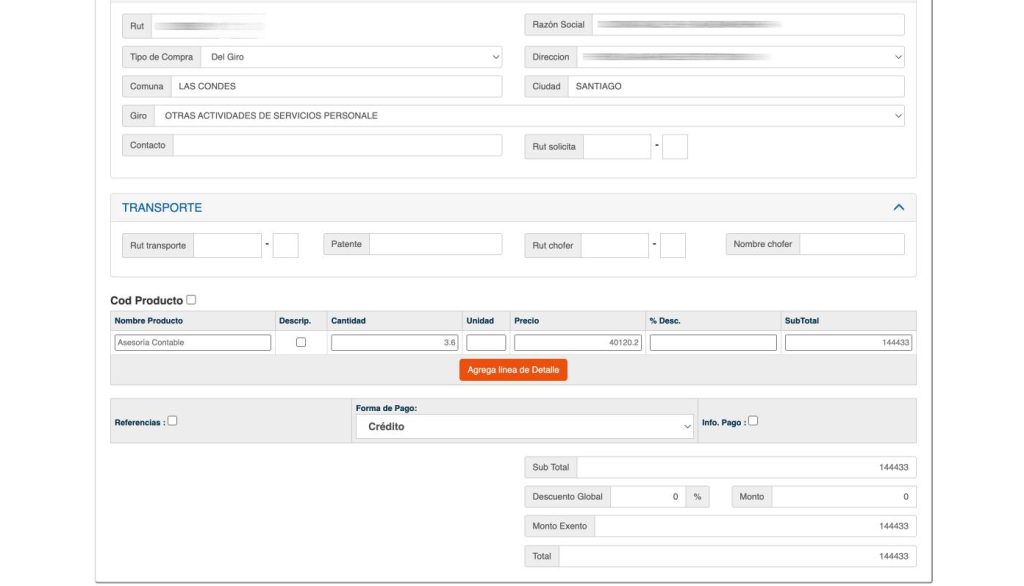This screenshot has width=1024, height=586.
Task: Tick the Descrip. checkbox in product row
Action: 301,343
